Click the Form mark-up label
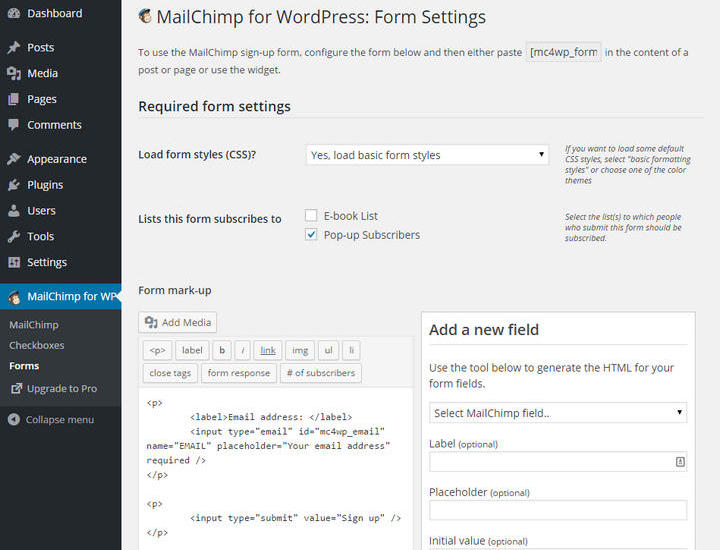 point(175,290)
